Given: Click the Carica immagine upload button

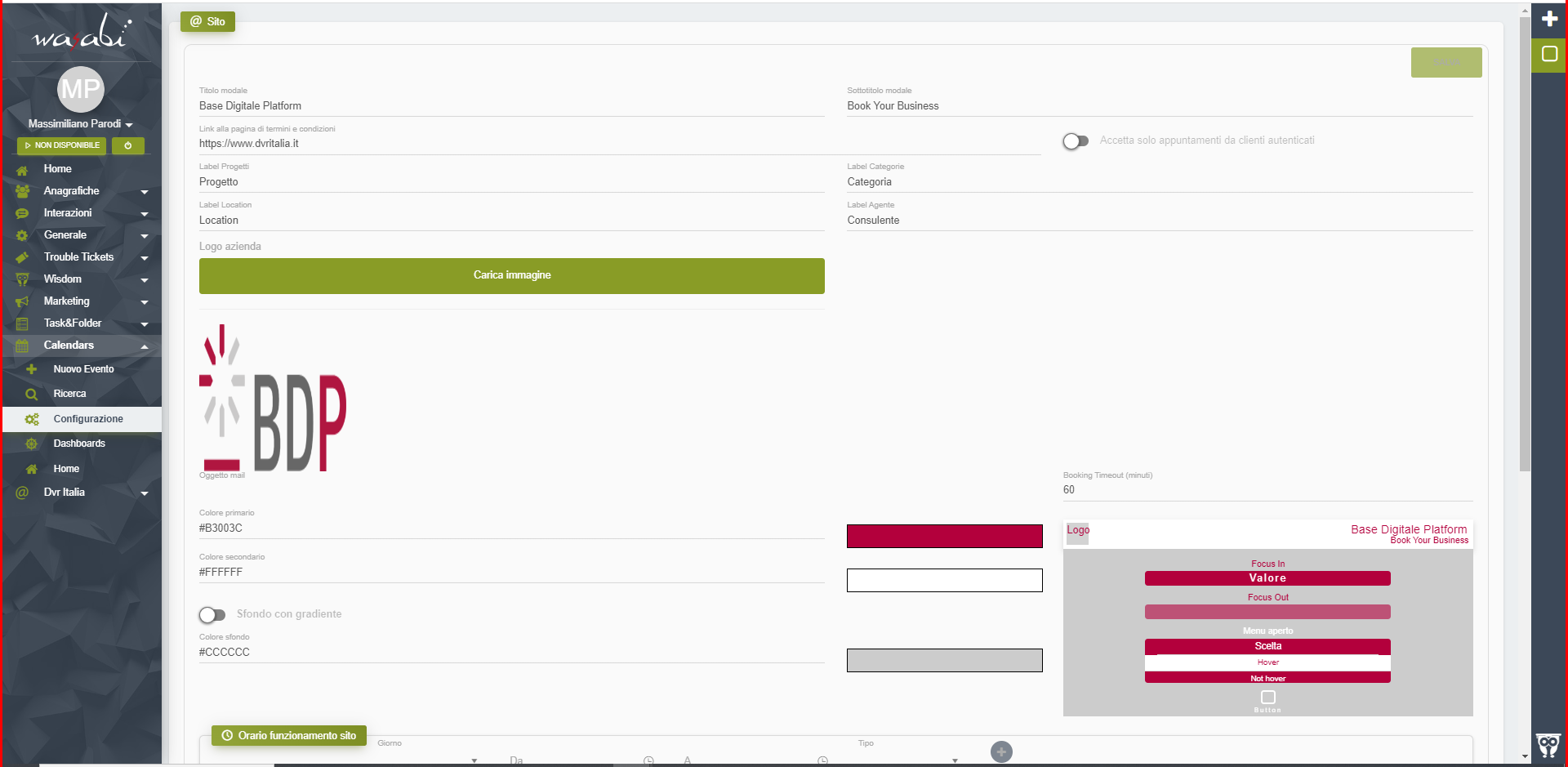Looking at the screenshot, I should [x=511, y=275].
